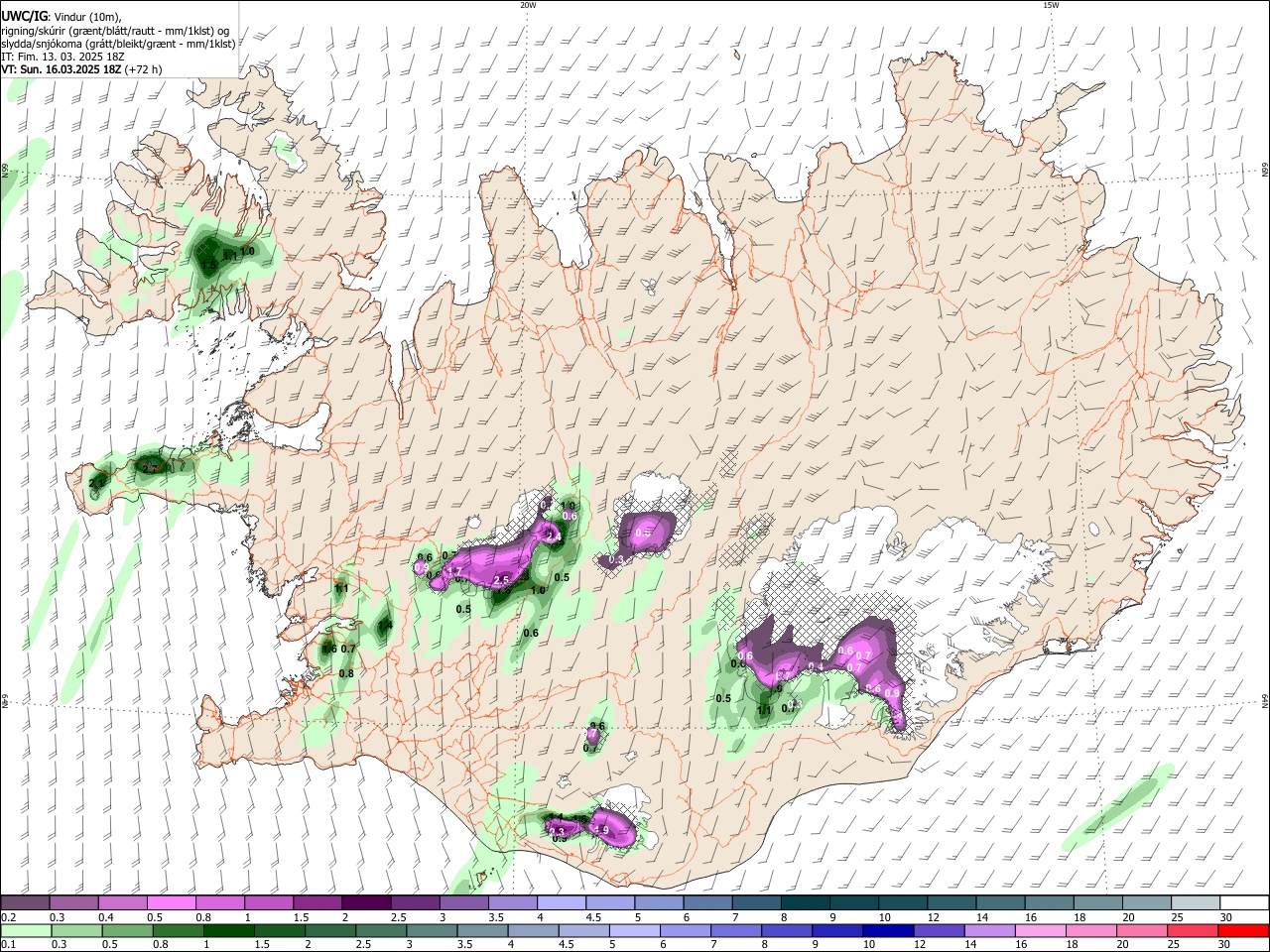Click the white upper-scale swatch after 30

tap(1245, 902)
